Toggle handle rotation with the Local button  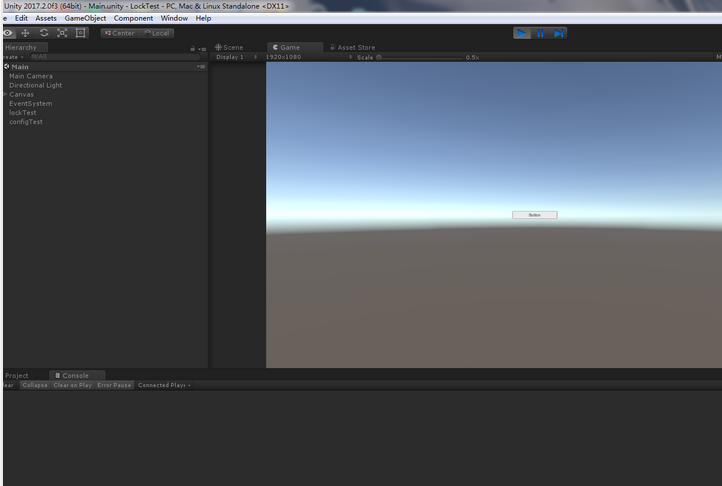pos(157,33)
